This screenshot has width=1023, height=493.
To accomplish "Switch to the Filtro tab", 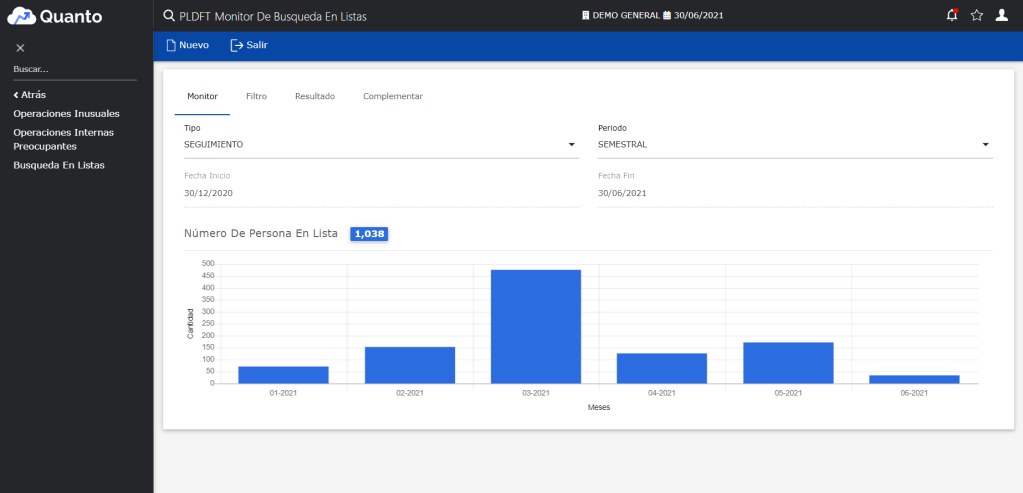I will click(x=256, y=96).
